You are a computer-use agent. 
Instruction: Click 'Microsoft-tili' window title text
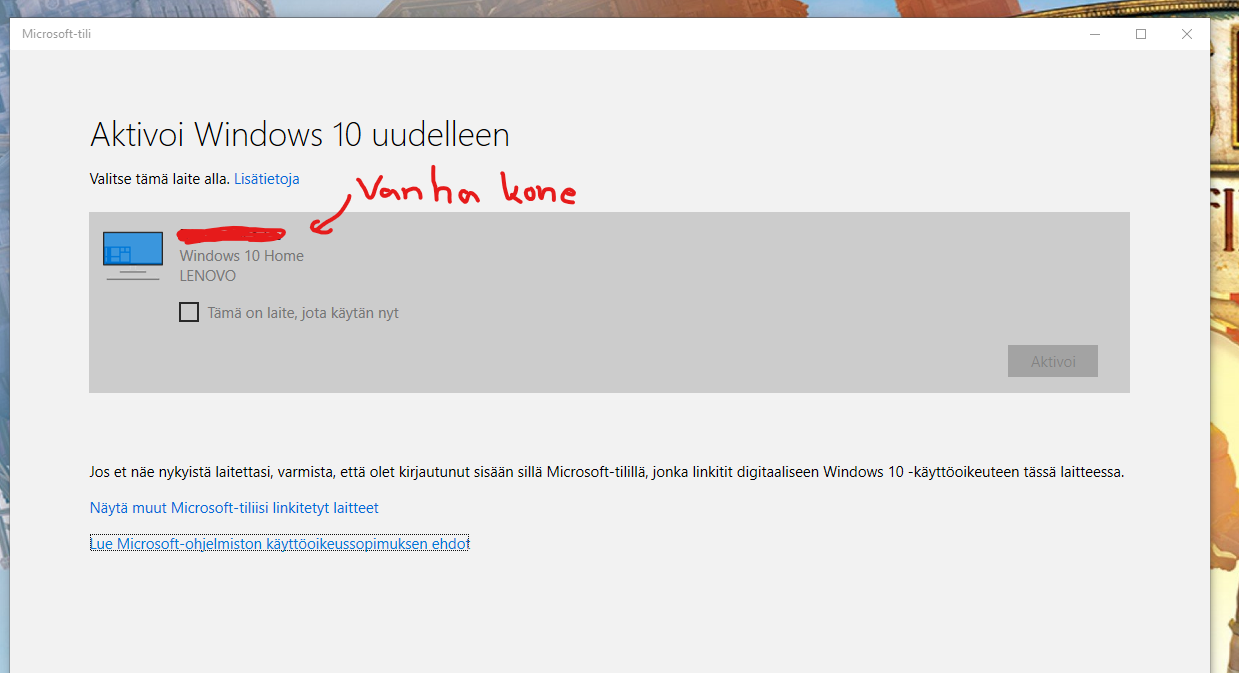[57, 34]
